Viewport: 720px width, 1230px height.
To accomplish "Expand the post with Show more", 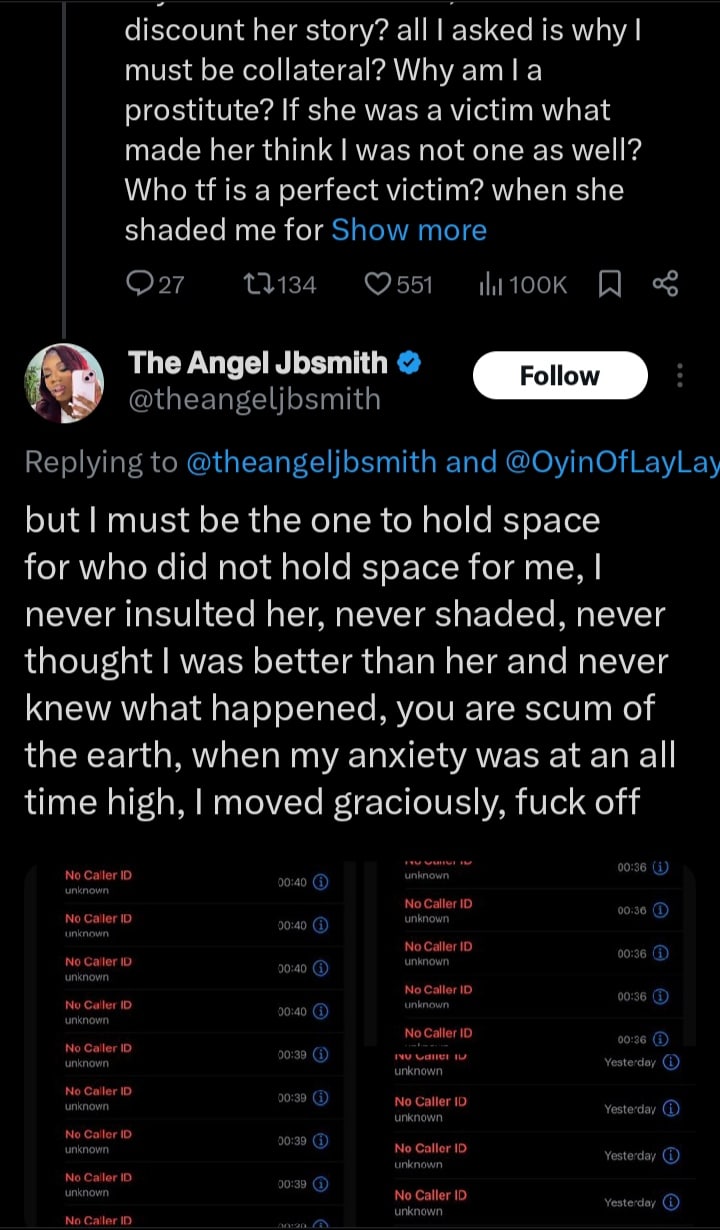I will [x=408, y=230].
